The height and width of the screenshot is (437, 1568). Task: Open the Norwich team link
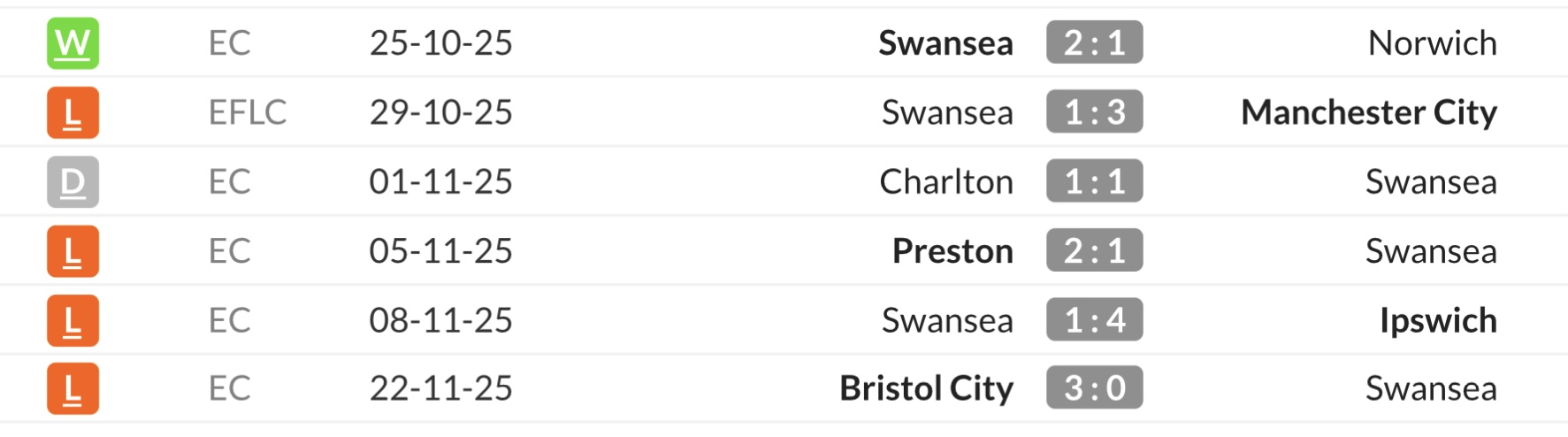pyautogui.click(x=1432, y=42)
